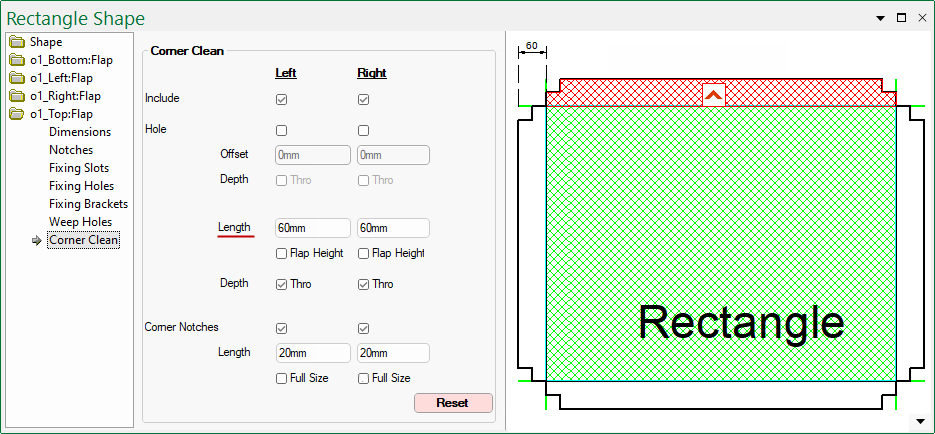
Task: Toggle the Left Corner Notches checkbox
Action: pos(281,328)
